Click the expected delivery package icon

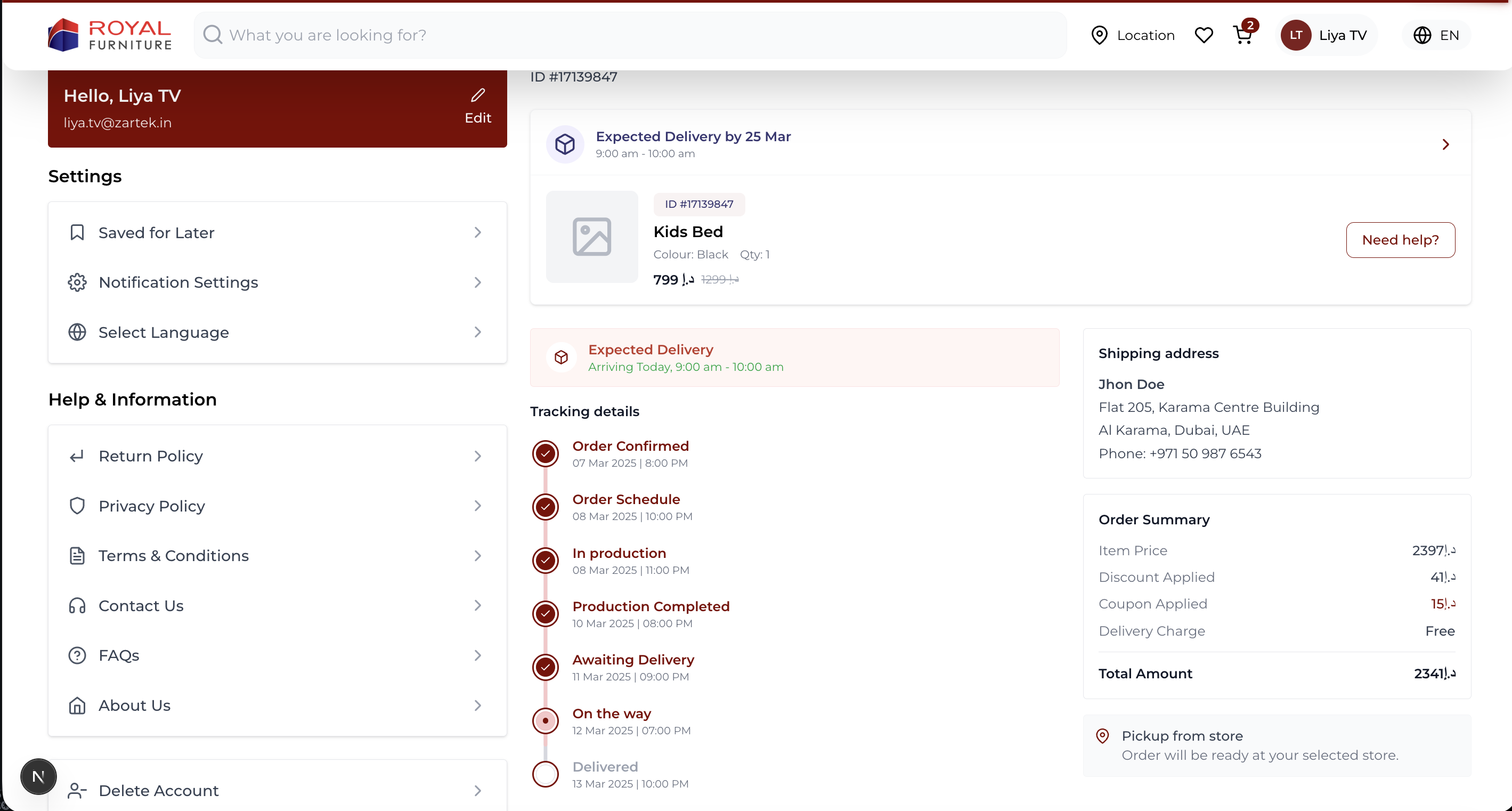point(565,144)
